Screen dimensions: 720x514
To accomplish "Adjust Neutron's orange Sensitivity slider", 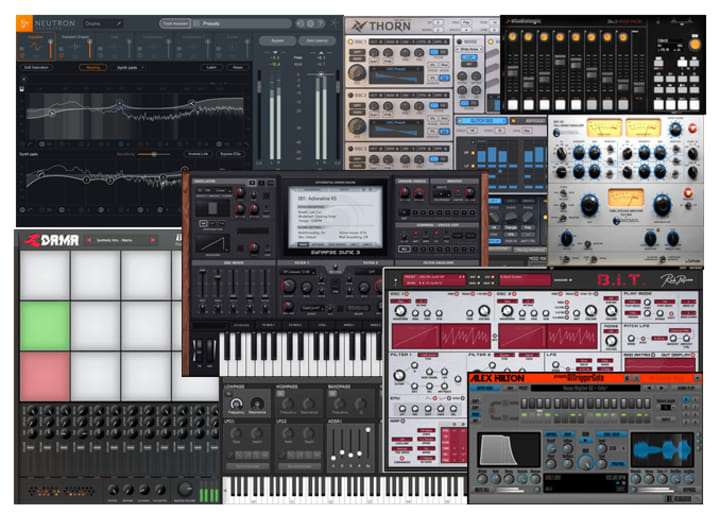I will point(154,154).
